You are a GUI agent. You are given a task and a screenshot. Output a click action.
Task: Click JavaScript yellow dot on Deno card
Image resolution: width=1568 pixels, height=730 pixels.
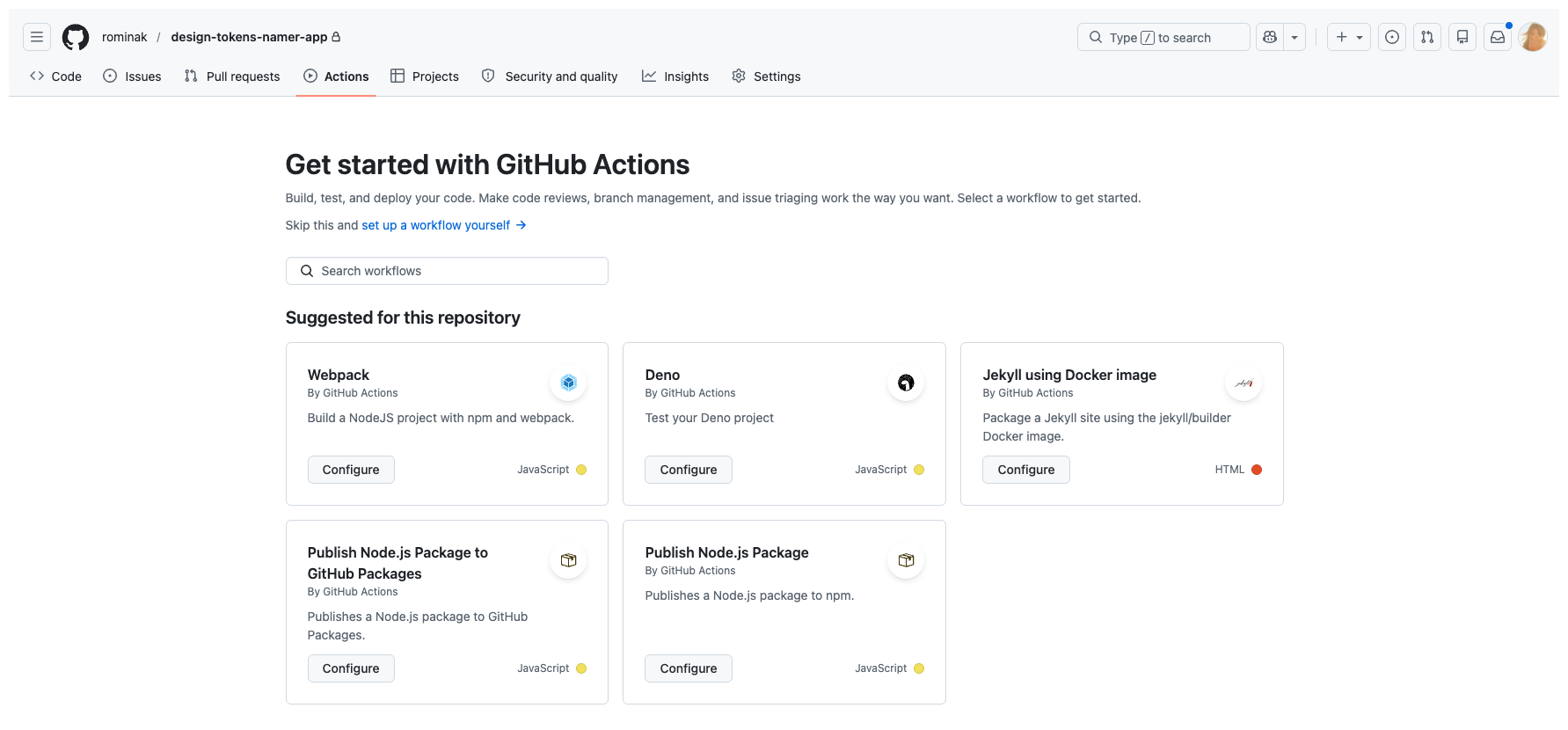point(919,470)
